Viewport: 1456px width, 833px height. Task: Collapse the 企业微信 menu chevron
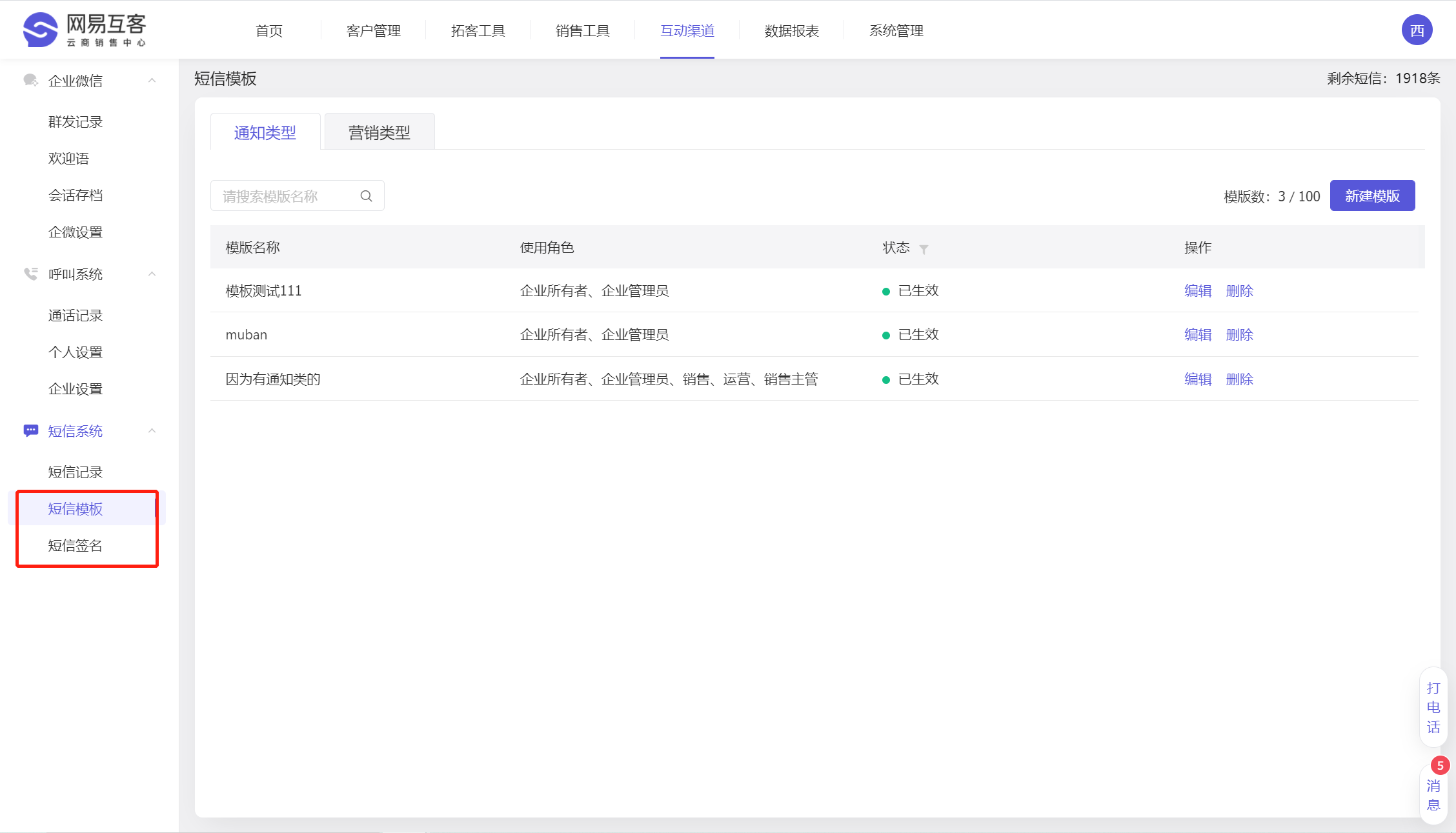click(152, 80)
